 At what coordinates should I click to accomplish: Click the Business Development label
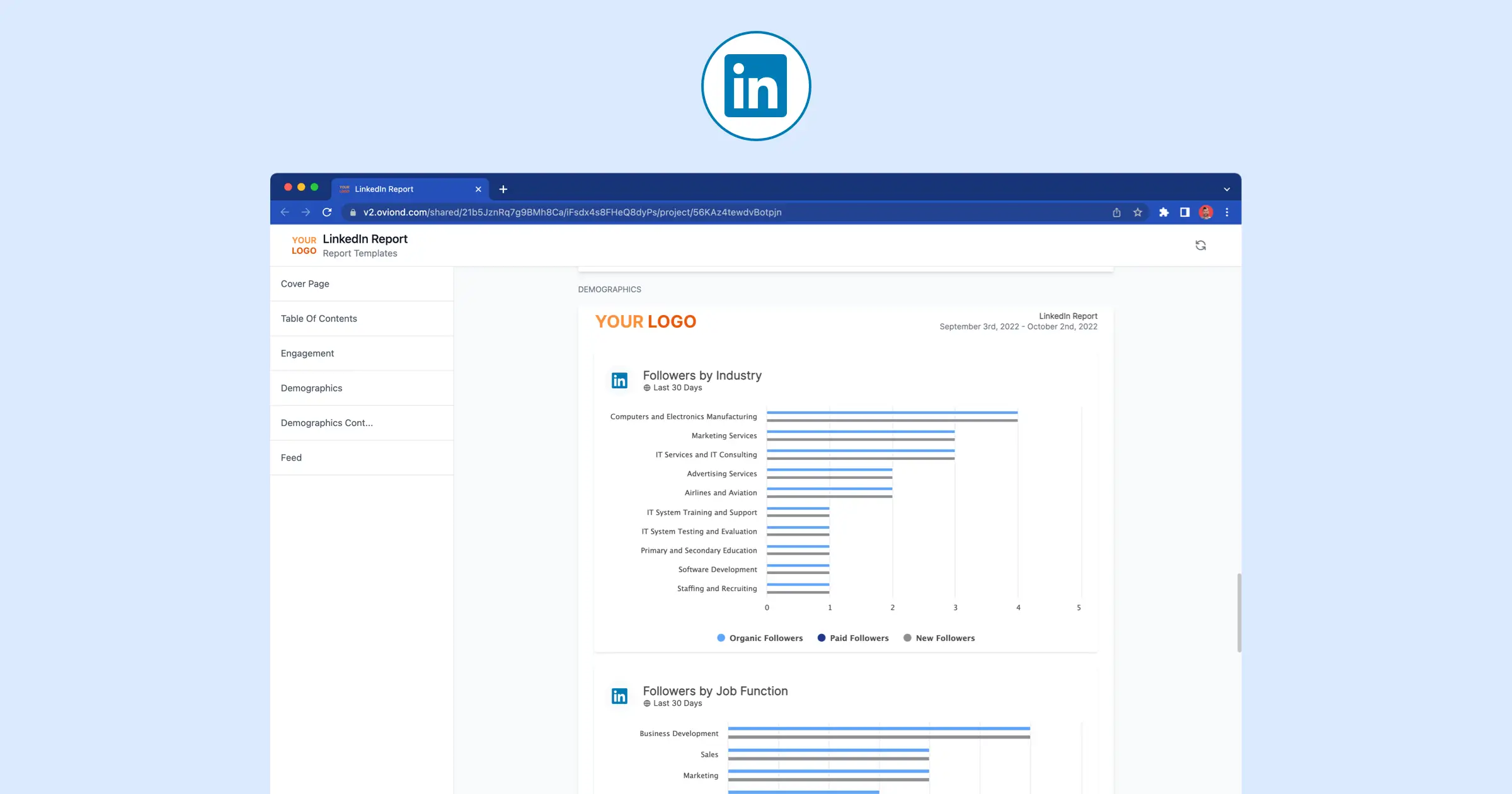[x=679, y=734]
